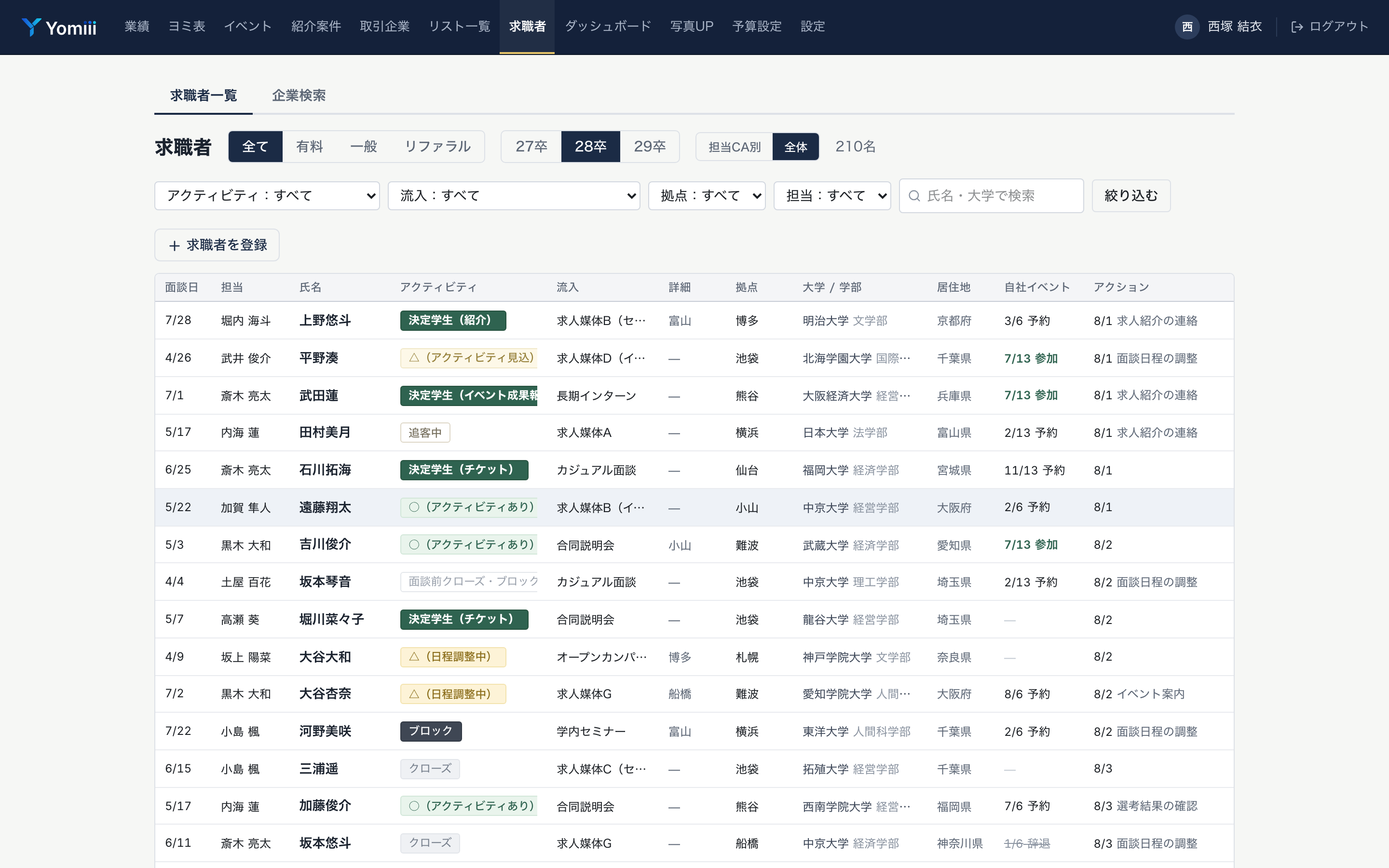Open candidate 河野美咲

tap(325, 732)
